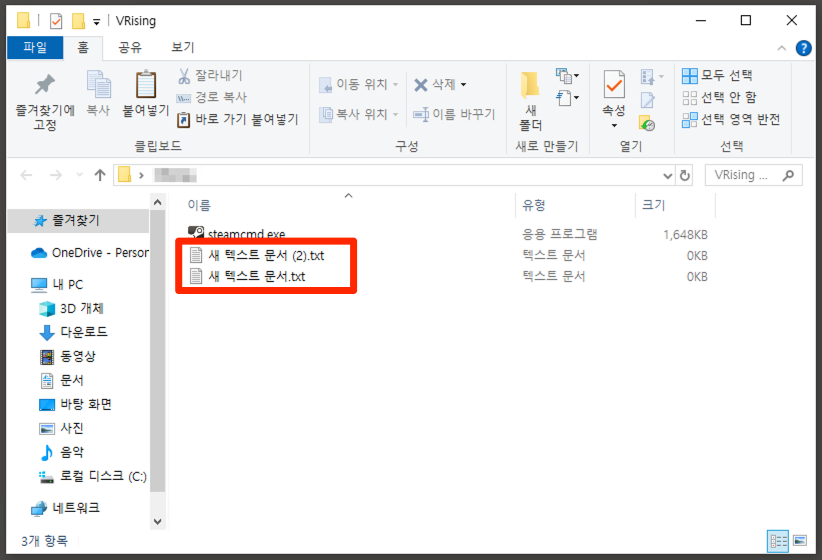Select the steamcmd.exe file
Viewport: 822px width, 560px height.
[x=236, y=234]
